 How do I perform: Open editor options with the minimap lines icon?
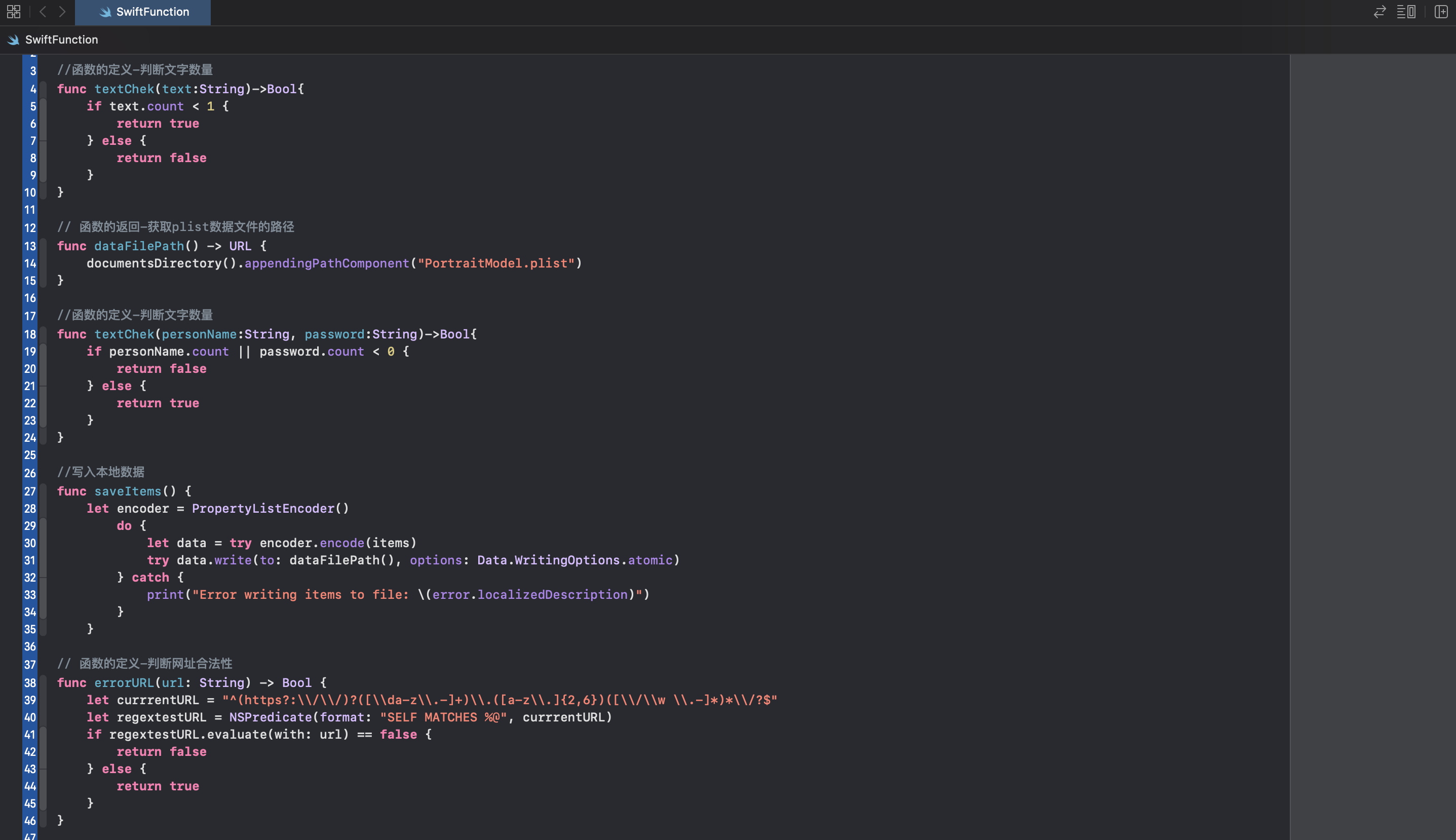1406,12
